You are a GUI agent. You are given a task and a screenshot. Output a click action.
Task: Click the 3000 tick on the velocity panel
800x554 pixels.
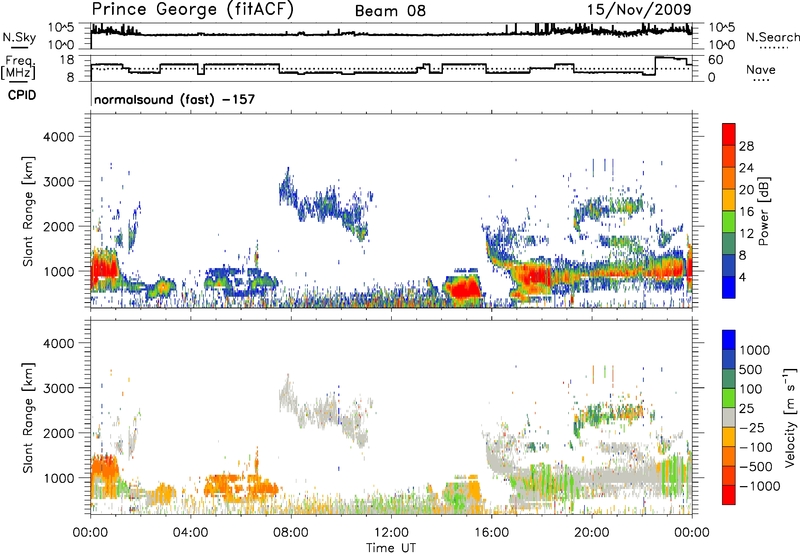59,388
